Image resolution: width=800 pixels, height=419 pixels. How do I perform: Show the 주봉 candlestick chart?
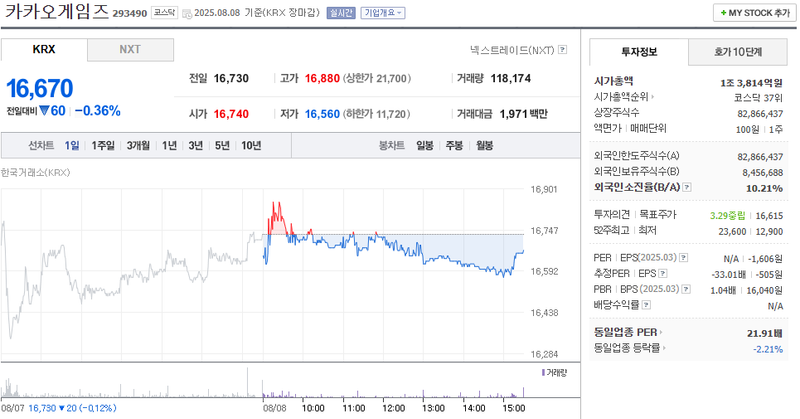pyautogui.click(x=454, y=145)
